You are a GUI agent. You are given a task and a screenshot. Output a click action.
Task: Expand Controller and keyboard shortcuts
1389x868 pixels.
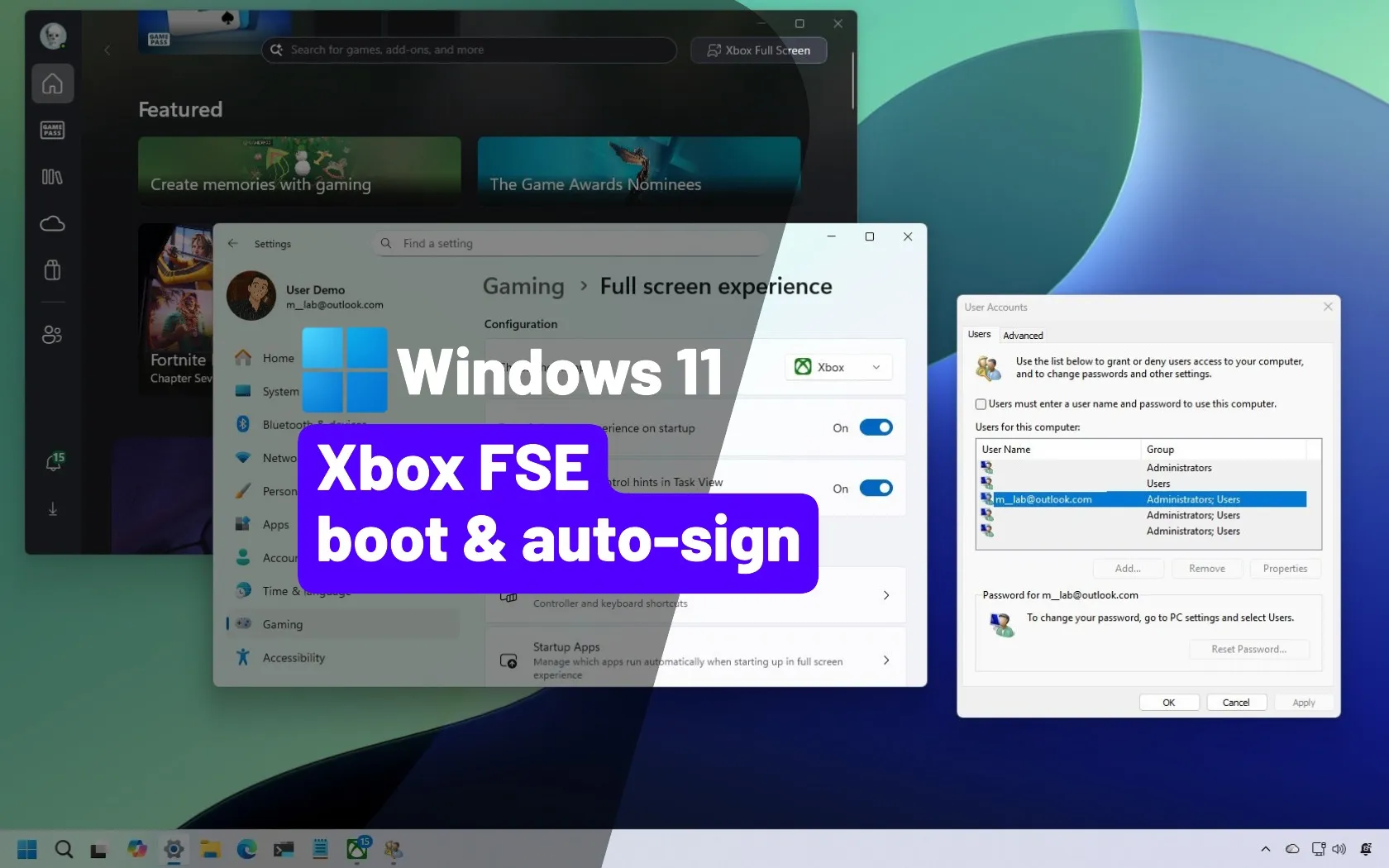tap(885, 595)
